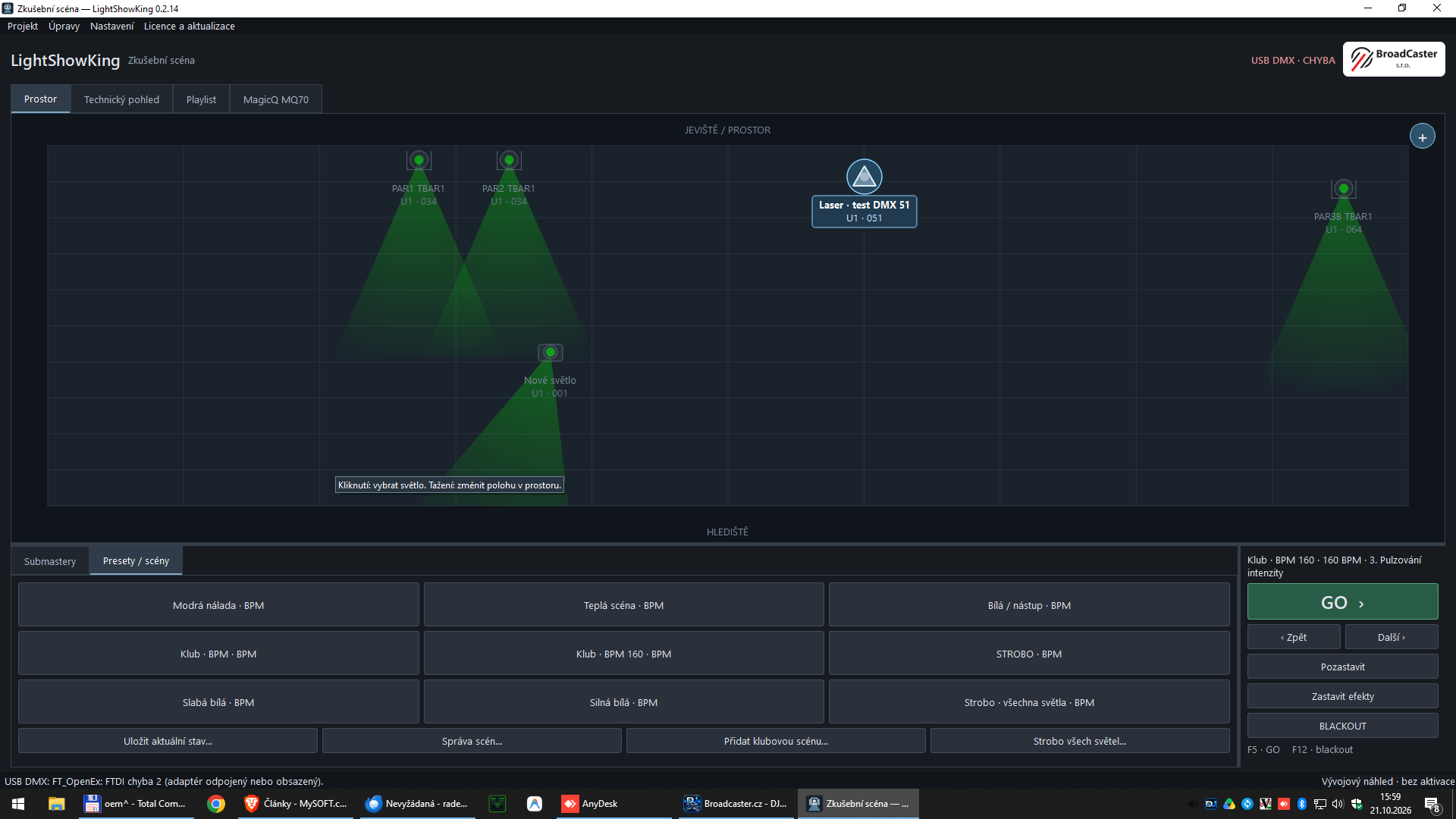Open Total Commander from the taskbar
This screenshot has height=819, width=1456.
[136, 804]
